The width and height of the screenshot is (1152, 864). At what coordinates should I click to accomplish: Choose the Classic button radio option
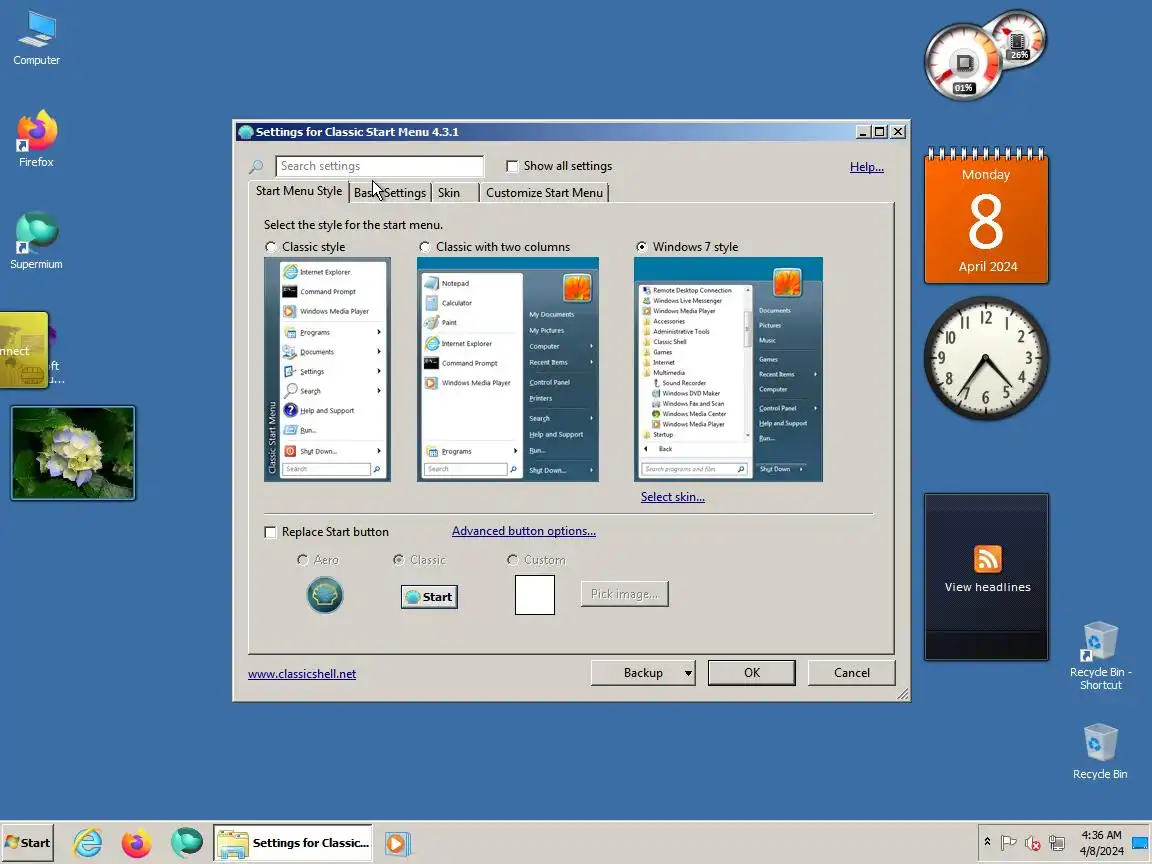pyautogui.click(x=398, y=560)
